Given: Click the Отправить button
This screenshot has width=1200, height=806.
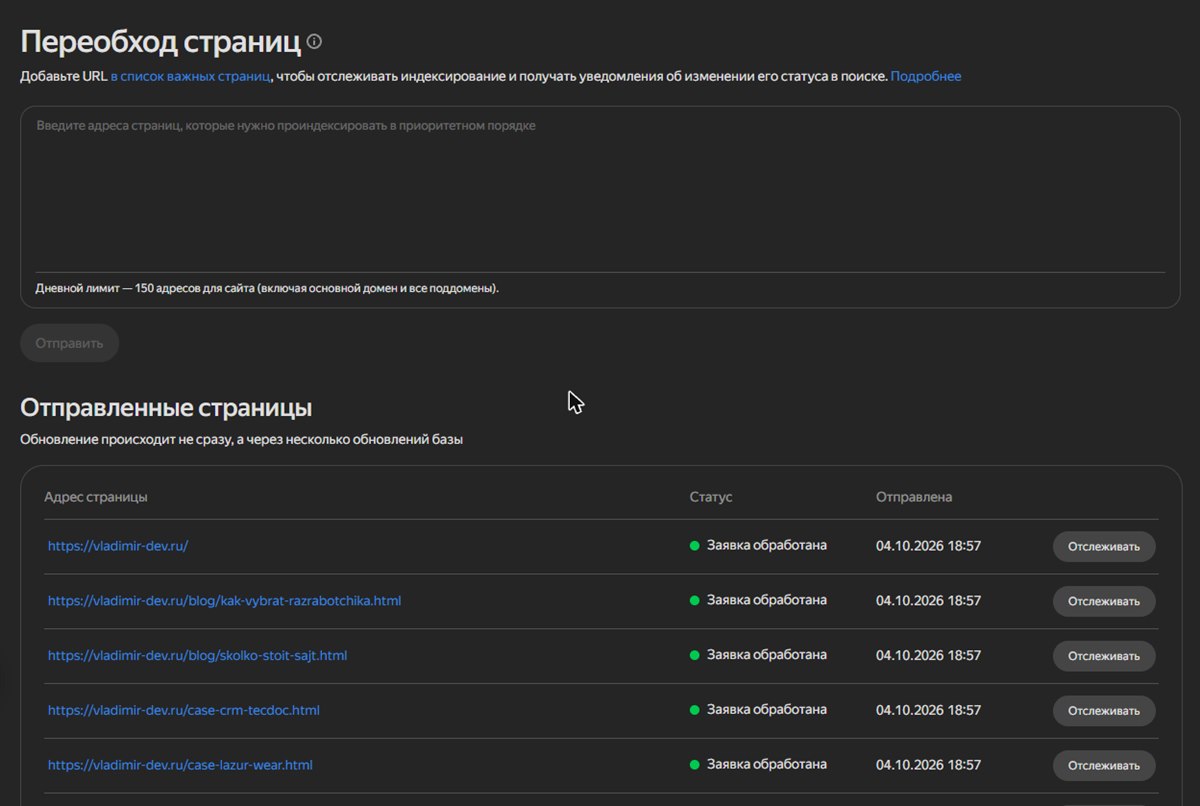Looking at the screenshot, I should [70, 343].
